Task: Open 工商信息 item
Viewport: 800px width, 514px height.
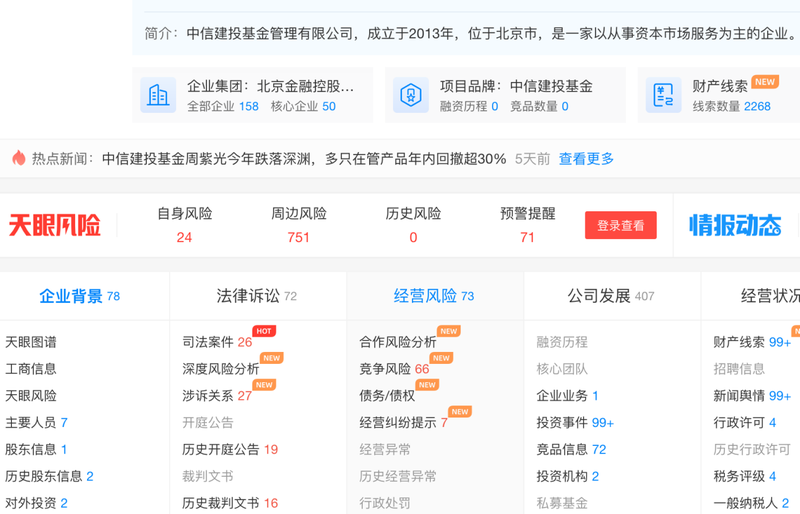Action: [31, 369]
